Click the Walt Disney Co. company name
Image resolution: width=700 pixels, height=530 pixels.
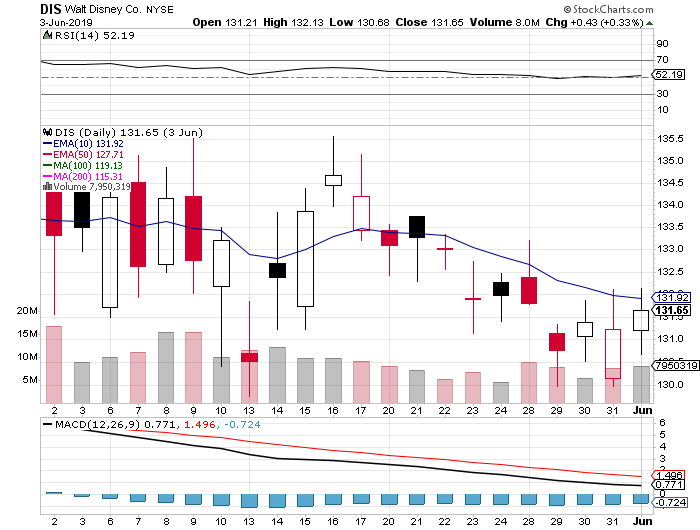[x=102, y=9]
